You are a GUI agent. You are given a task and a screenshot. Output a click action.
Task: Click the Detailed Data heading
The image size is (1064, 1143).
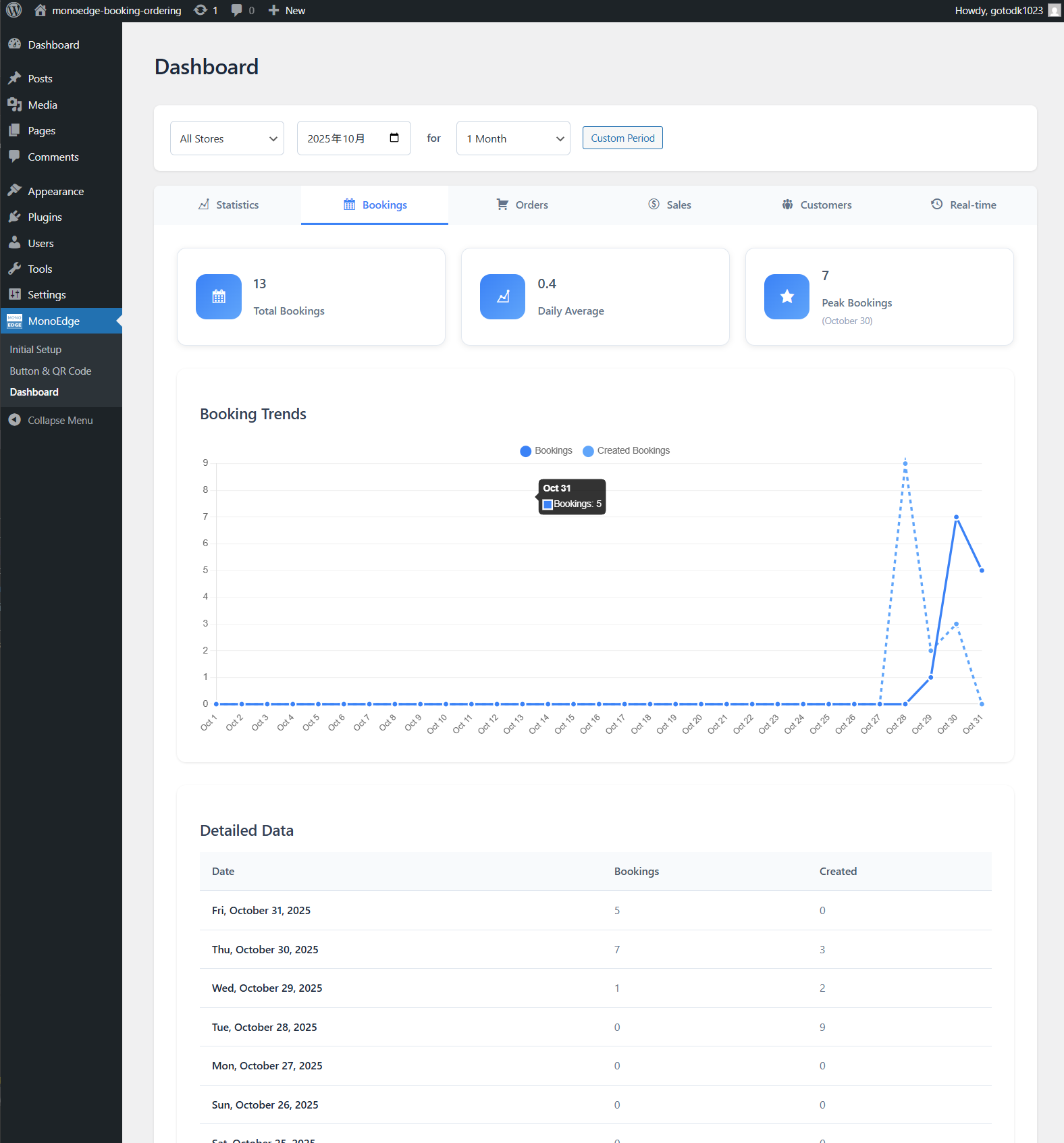click(247, 830)
